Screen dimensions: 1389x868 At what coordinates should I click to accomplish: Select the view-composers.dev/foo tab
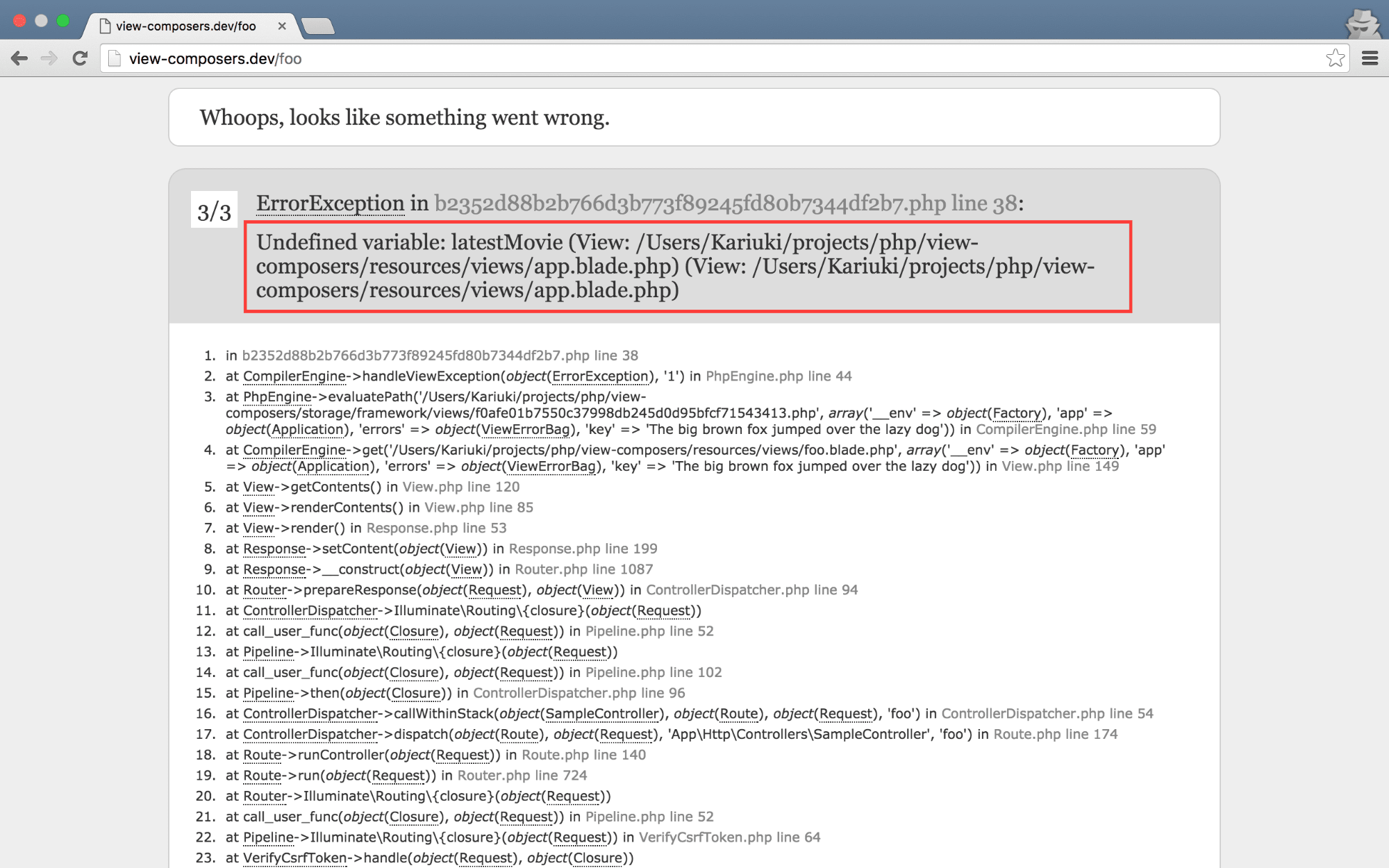click(186, 26)
